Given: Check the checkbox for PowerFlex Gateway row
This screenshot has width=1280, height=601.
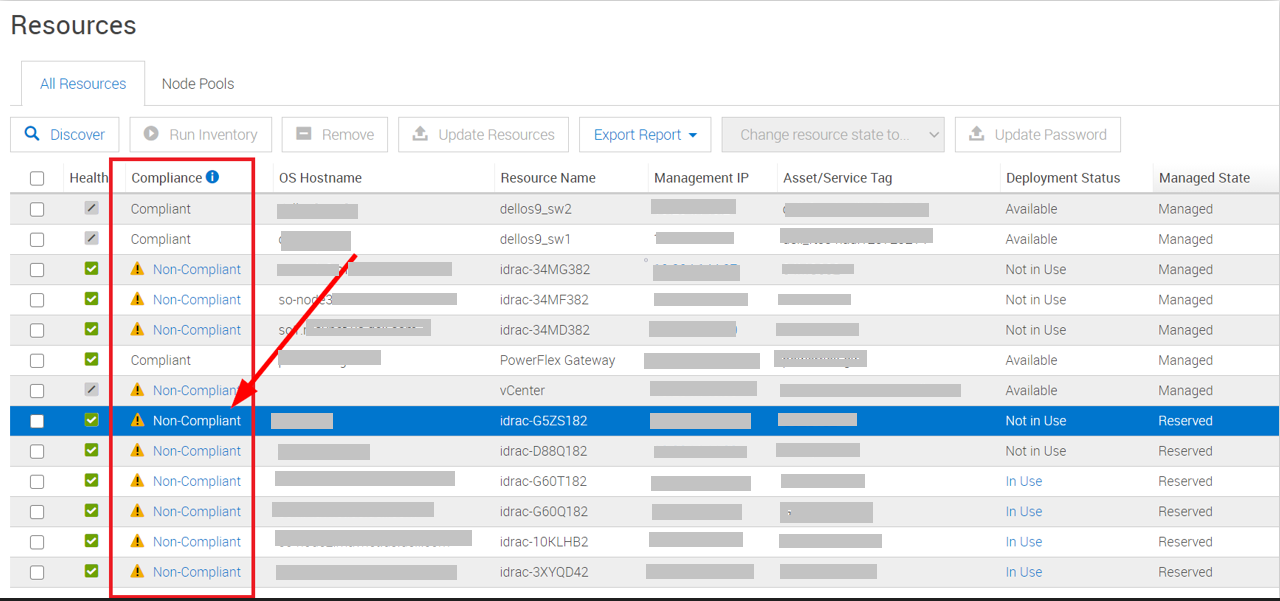Looking at the screenshot, I should [x=37, y=360].
